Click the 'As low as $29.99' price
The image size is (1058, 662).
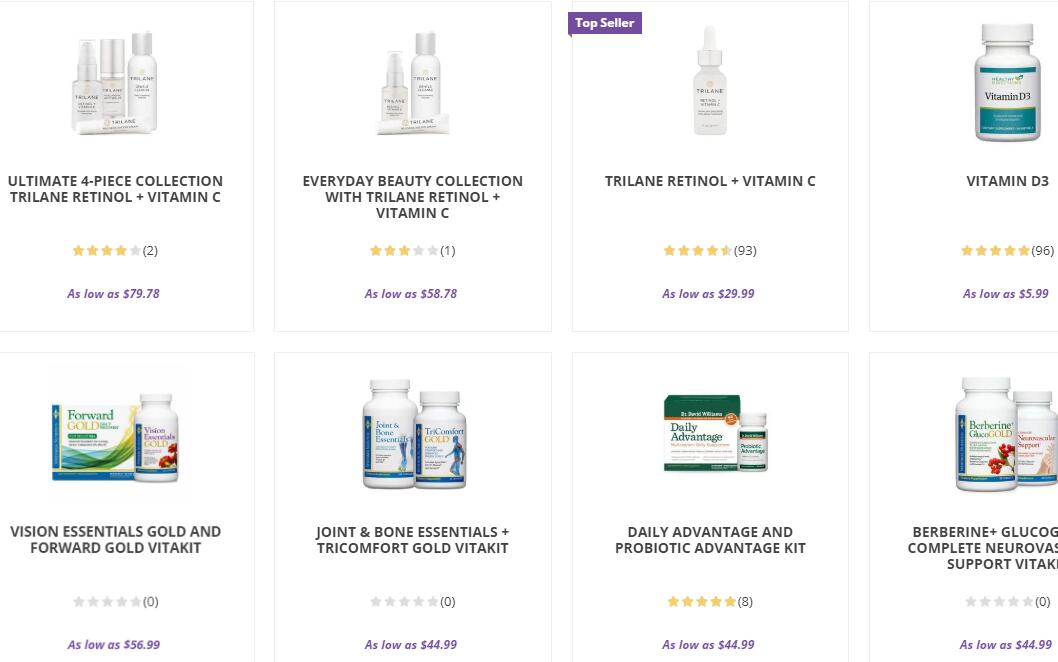click(x=708, y=294)
